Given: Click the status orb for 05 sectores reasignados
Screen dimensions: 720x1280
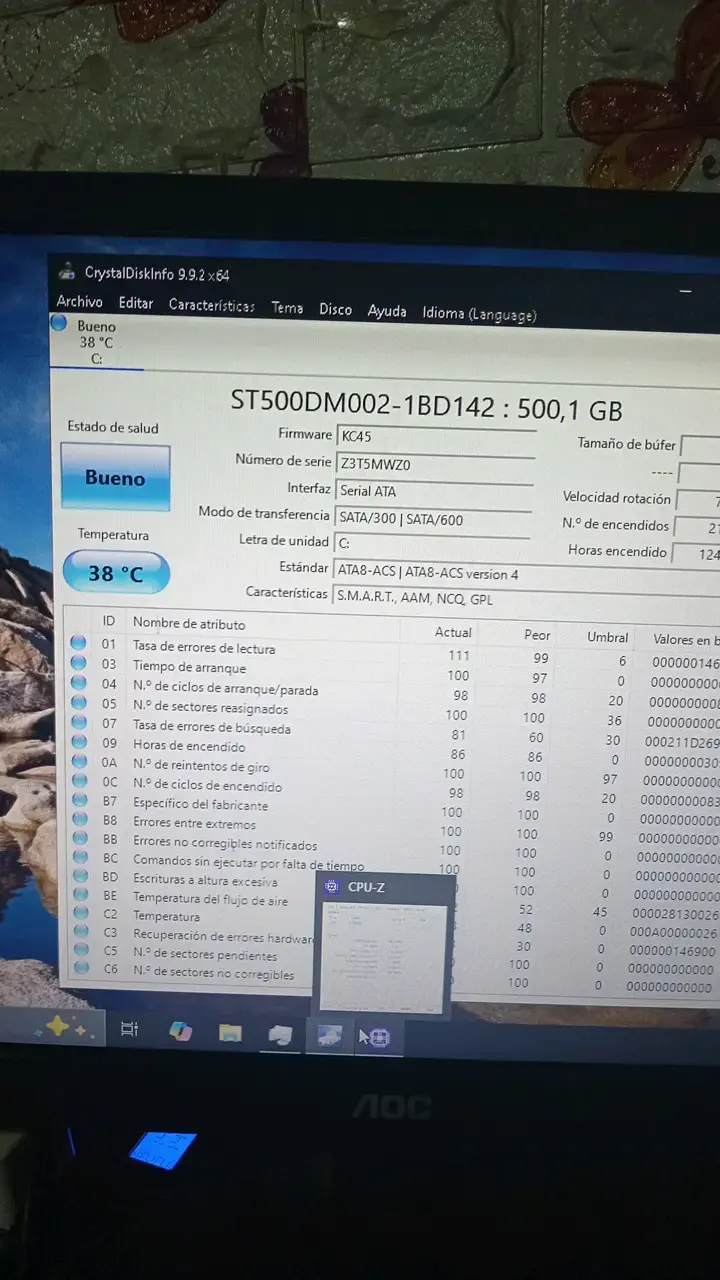Looking at the screenshot, I should pyautogui.click(x=79, y=702).
